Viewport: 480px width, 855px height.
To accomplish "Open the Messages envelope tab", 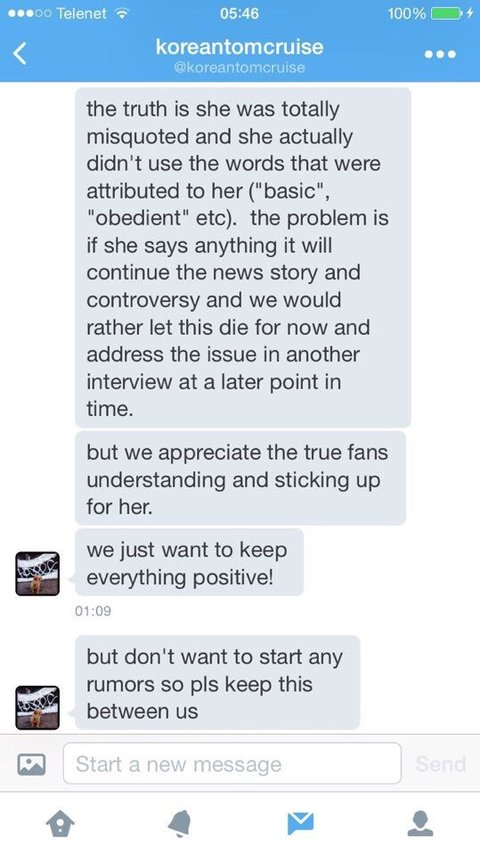I will click(301, 823).
